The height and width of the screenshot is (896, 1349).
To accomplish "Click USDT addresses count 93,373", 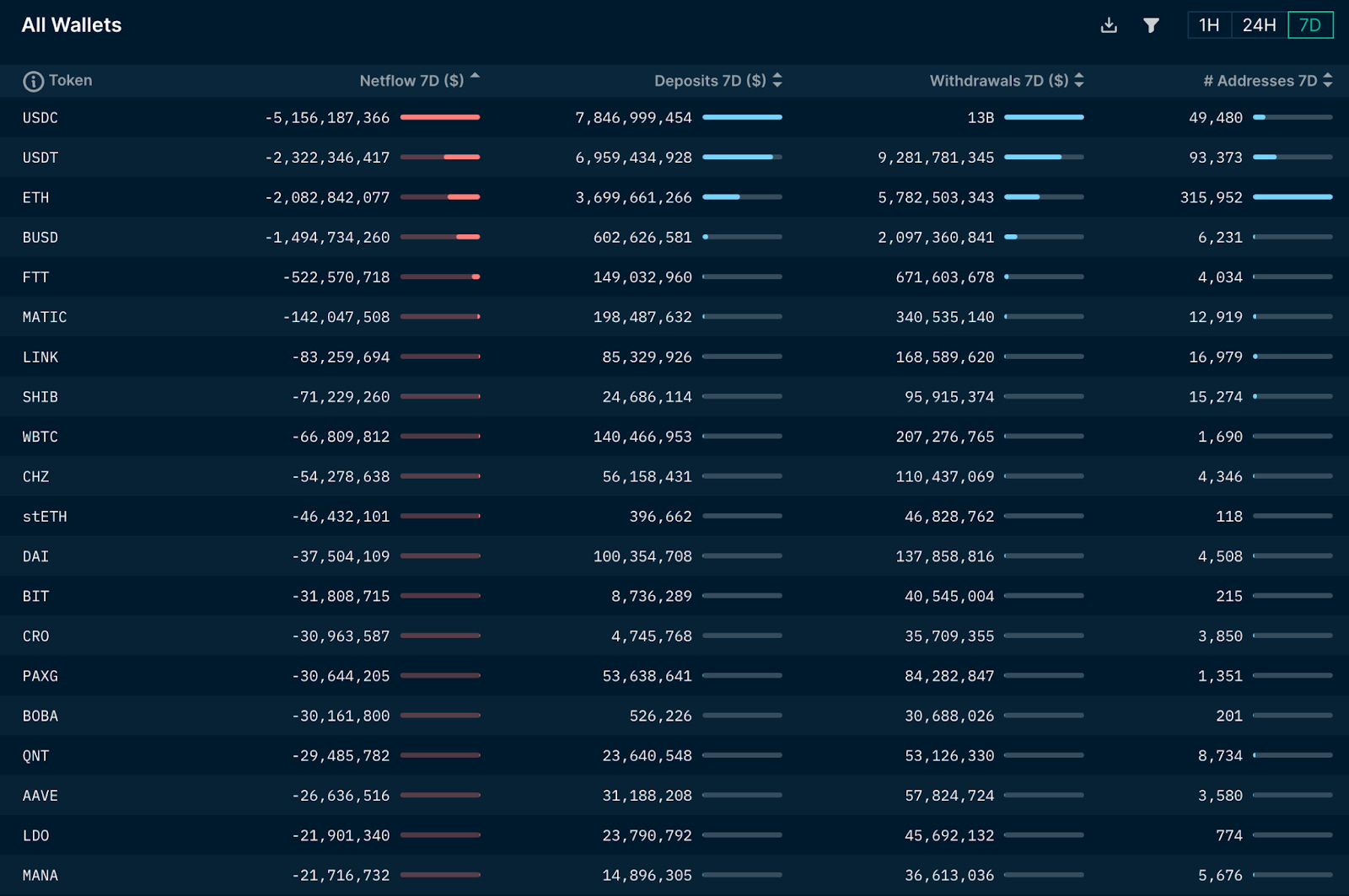I will click(1216, 158).
